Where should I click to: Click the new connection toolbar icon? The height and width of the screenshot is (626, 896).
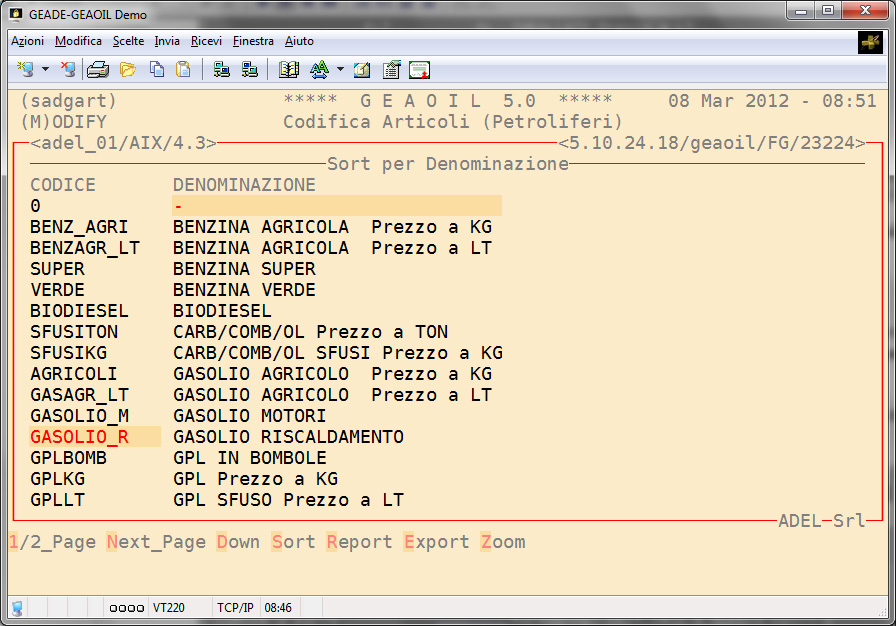point(25,70)
